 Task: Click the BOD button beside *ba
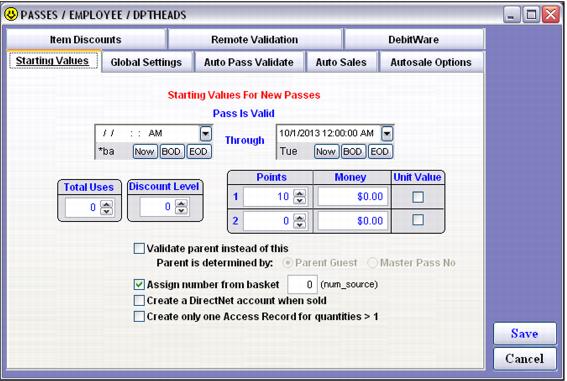(x=171, y=151)
